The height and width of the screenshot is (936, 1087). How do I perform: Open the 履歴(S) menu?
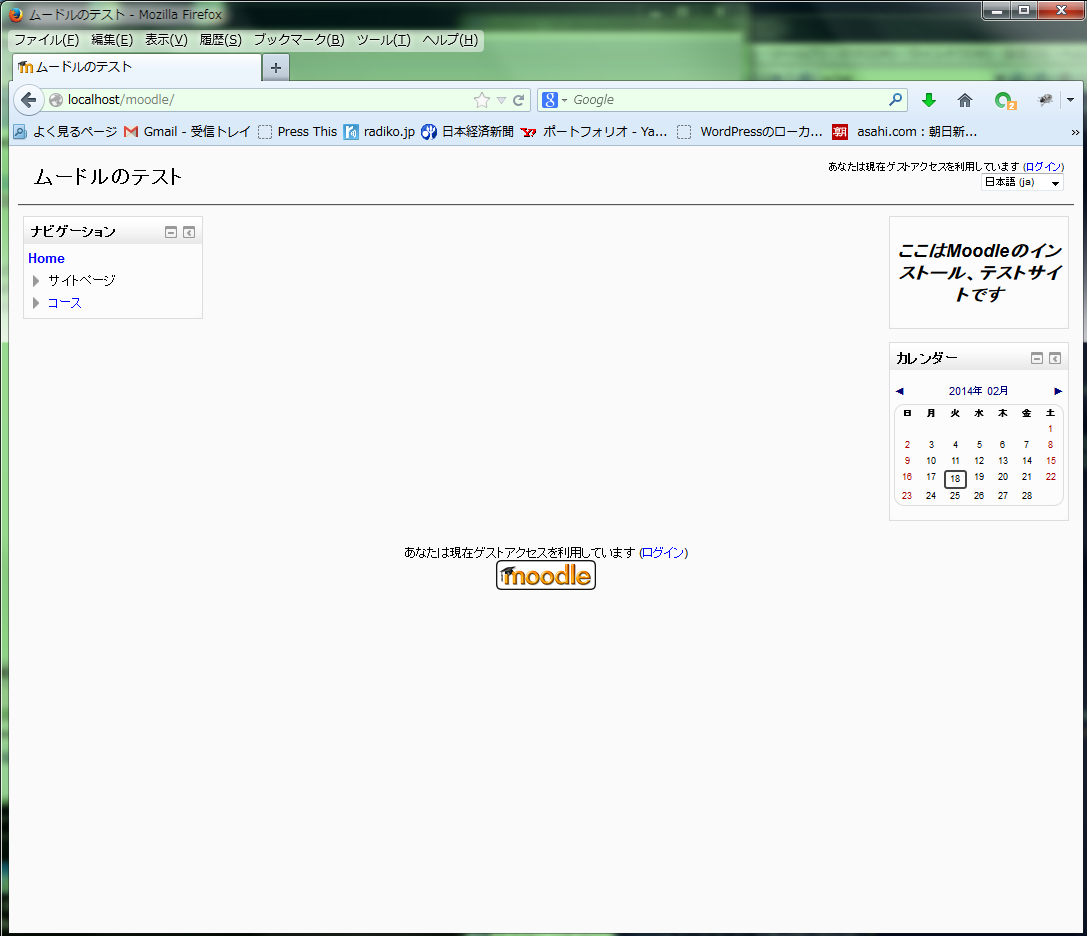220,40
